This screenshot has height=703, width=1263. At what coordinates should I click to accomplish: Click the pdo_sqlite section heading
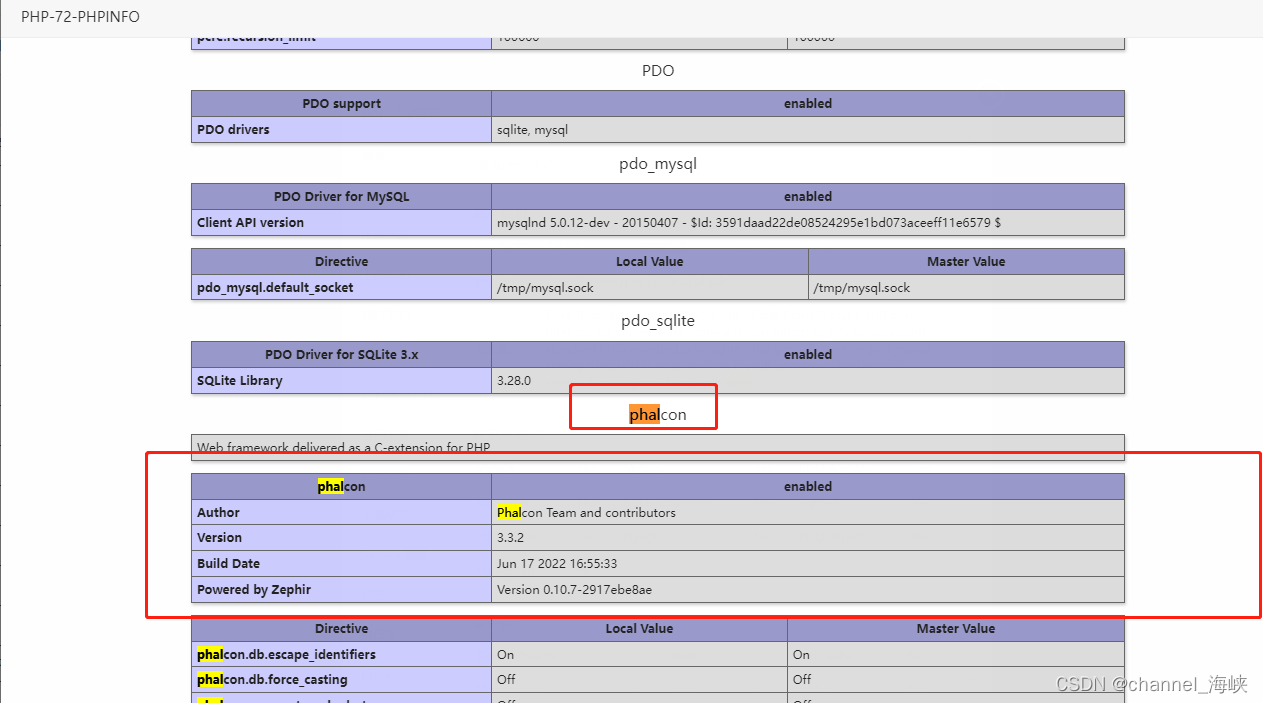(x=658, y=321)
